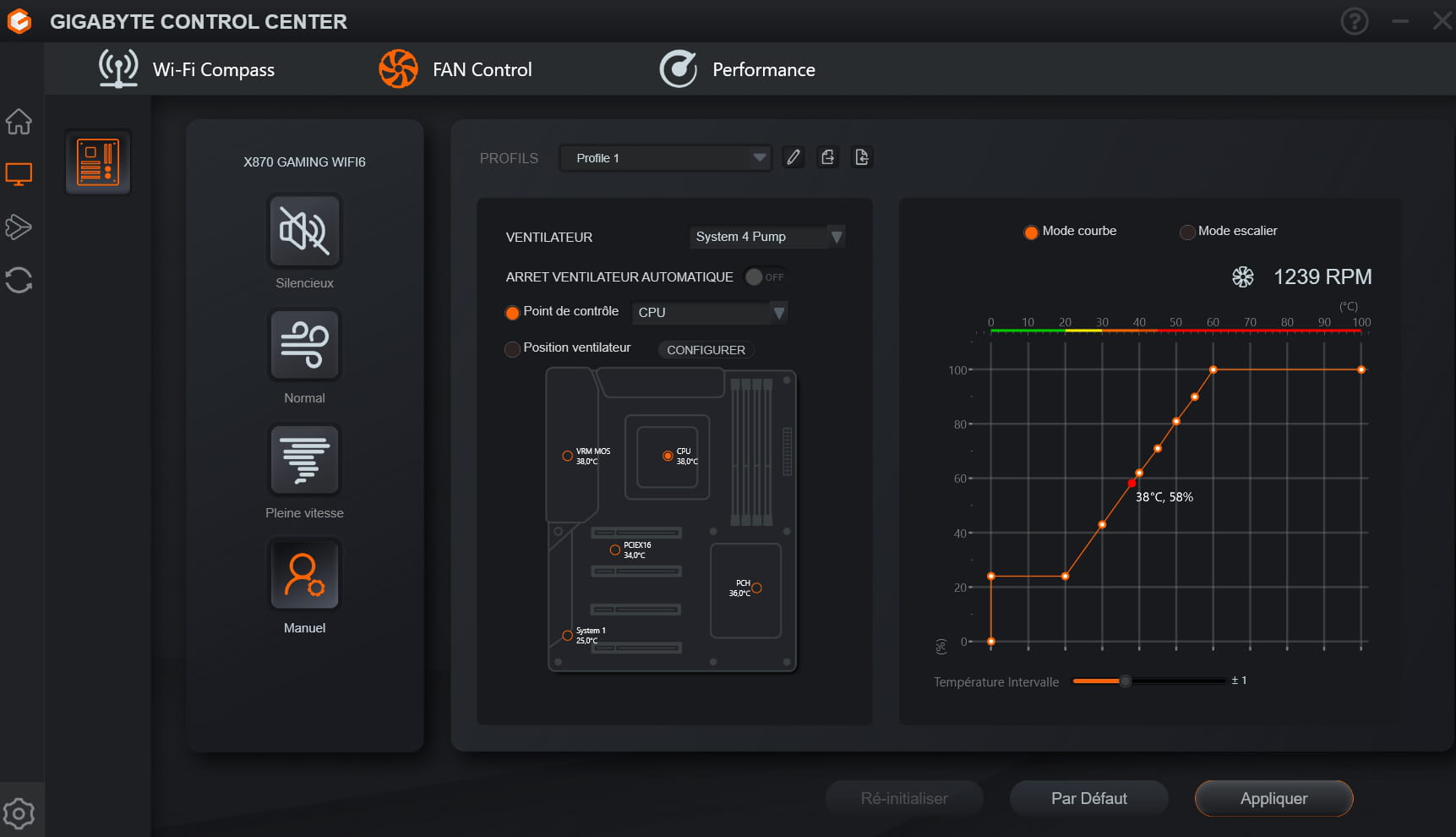Select Mode escalier radio button

click(1187, 232)
